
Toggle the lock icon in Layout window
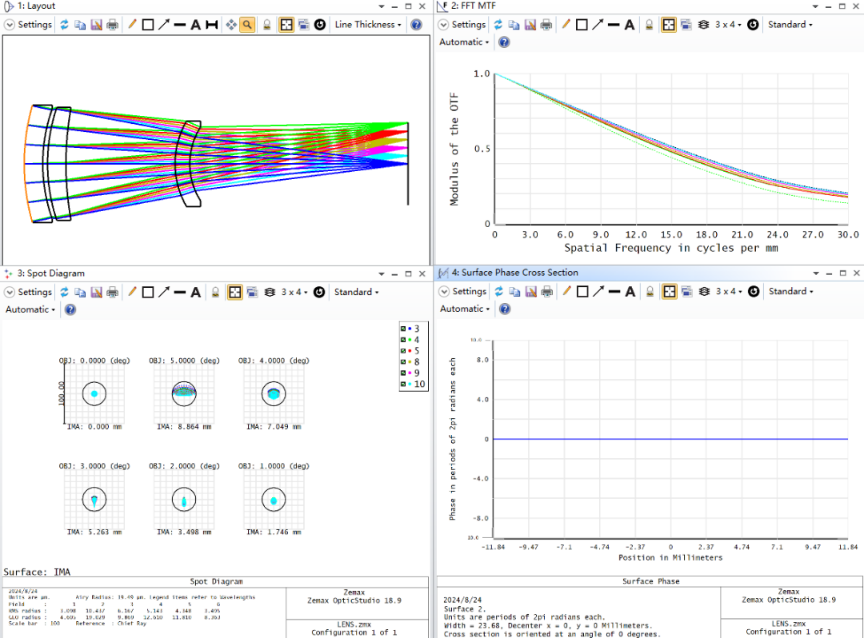pos(267,24)
